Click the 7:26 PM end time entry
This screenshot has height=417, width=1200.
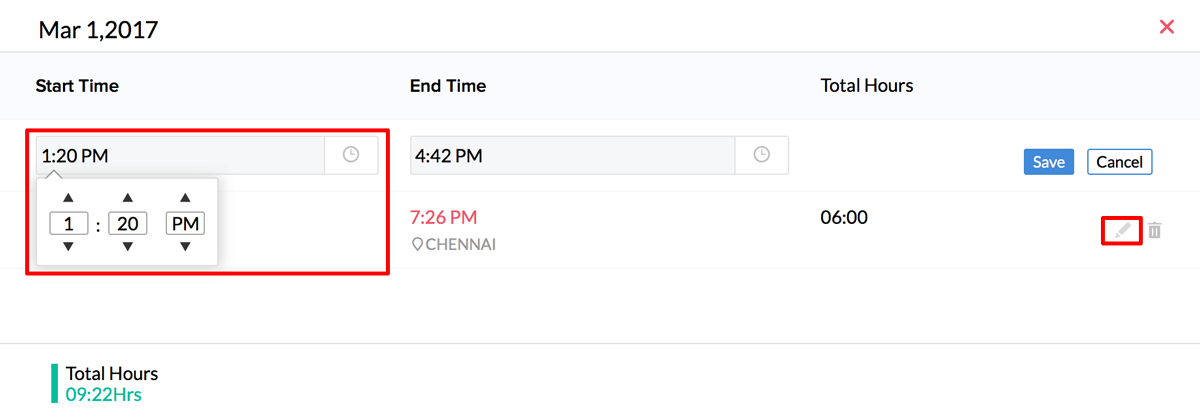(x=444, y=217)
